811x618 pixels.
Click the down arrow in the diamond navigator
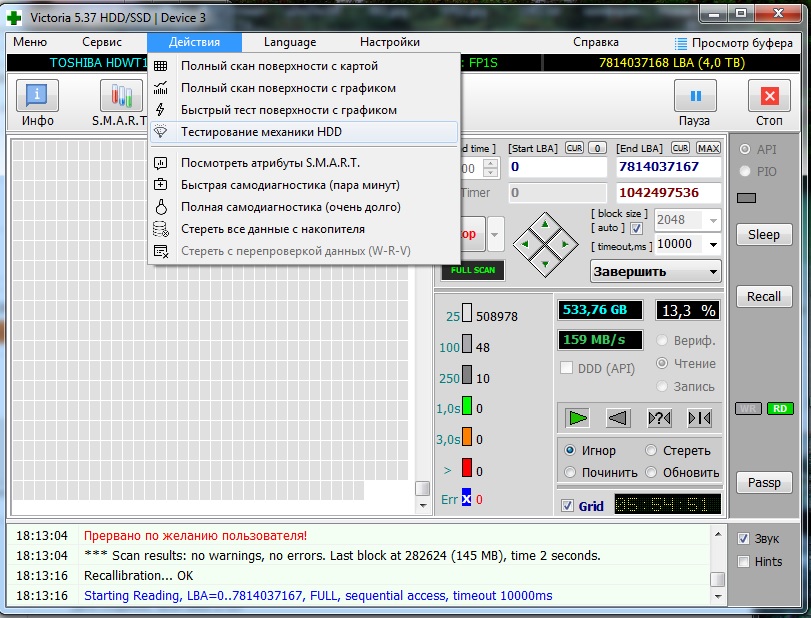click(545, 264)
